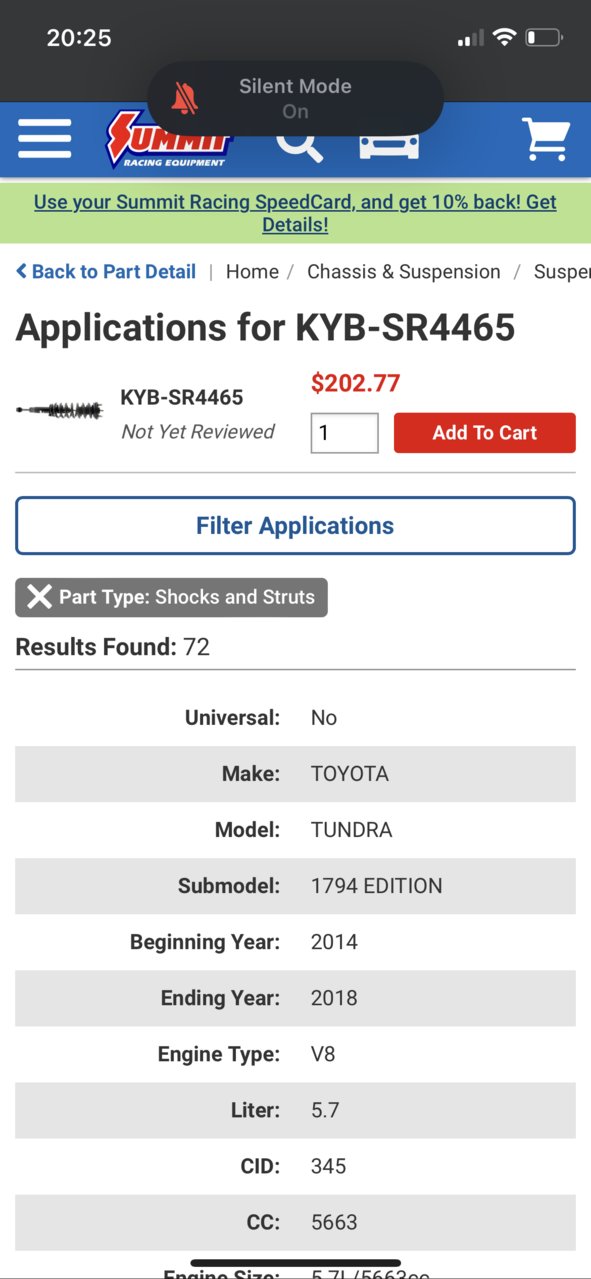Open Filter Applications panel

295,526
